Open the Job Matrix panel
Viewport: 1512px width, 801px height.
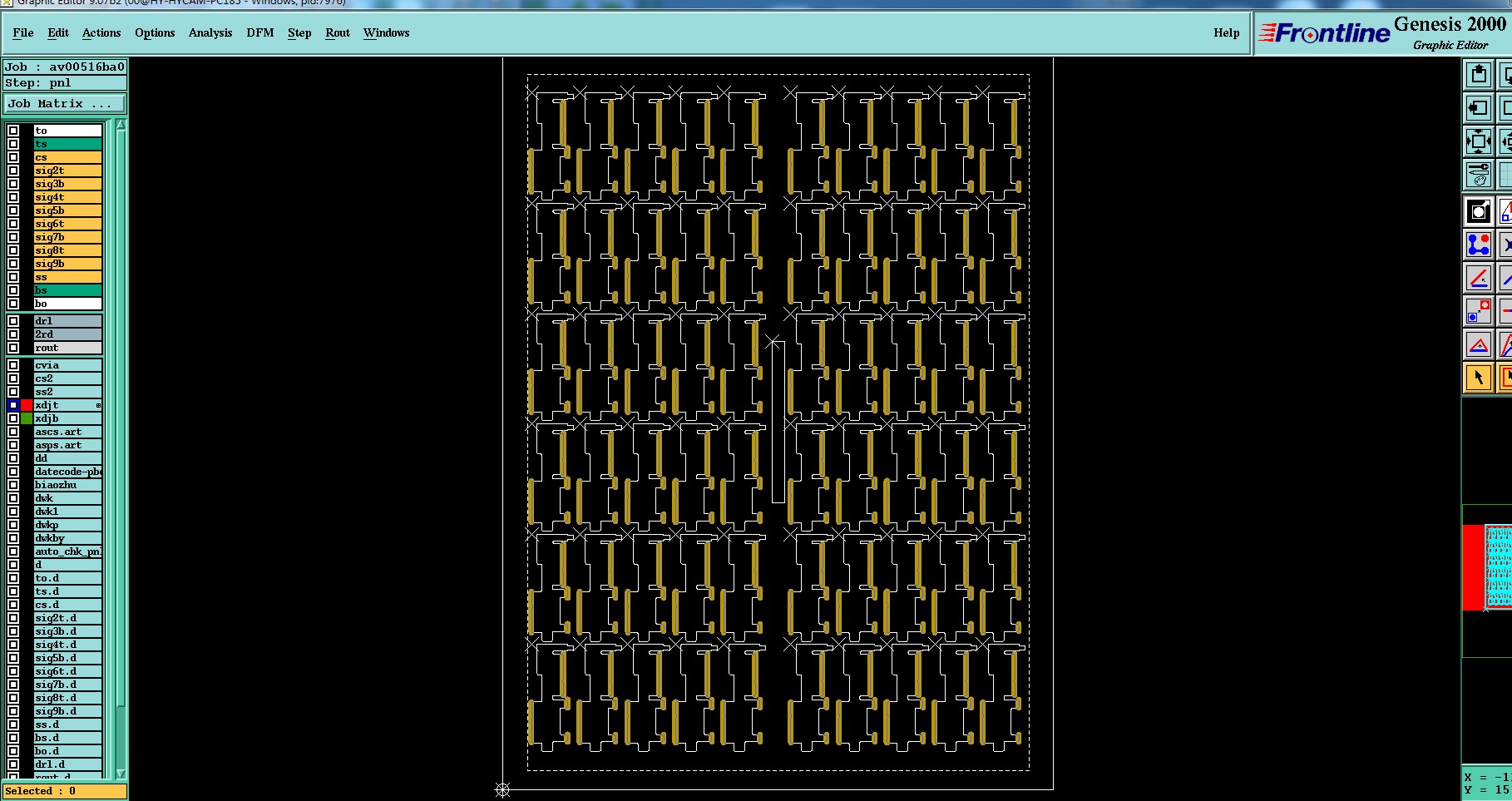coord(65,103)
